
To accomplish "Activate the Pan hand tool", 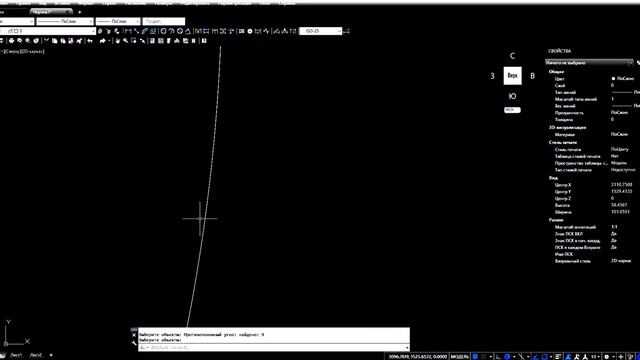I will click(118, 41).
